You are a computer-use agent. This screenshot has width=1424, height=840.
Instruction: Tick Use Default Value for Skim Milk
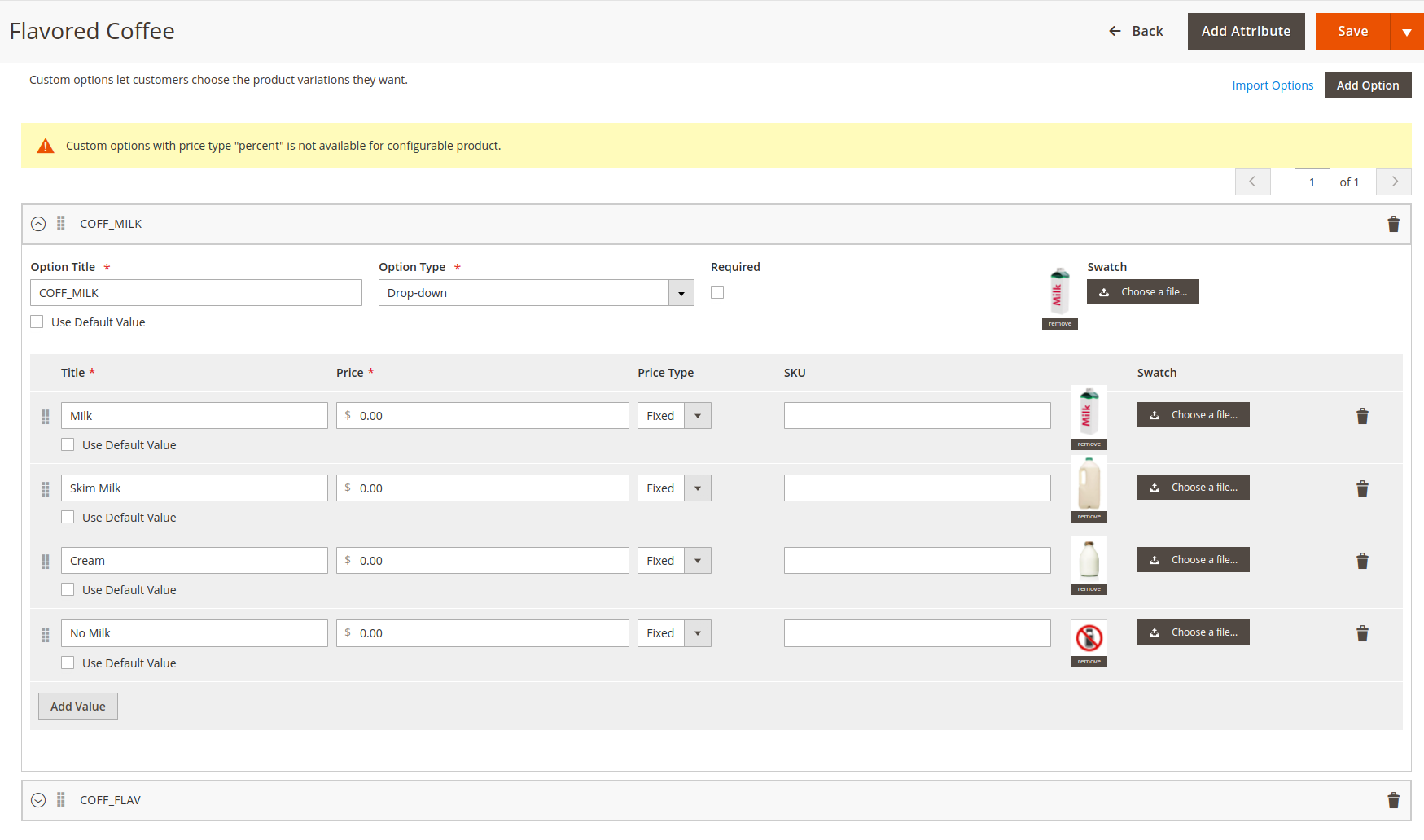(68, 518)
